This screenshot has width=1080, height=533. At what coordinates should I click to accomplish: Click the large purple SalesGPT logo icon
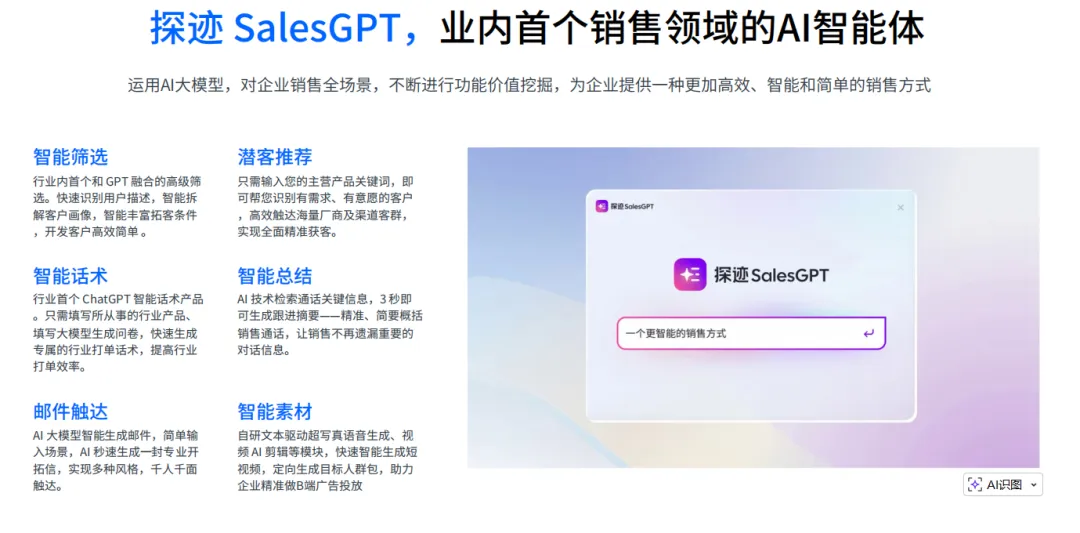(690, 275)
